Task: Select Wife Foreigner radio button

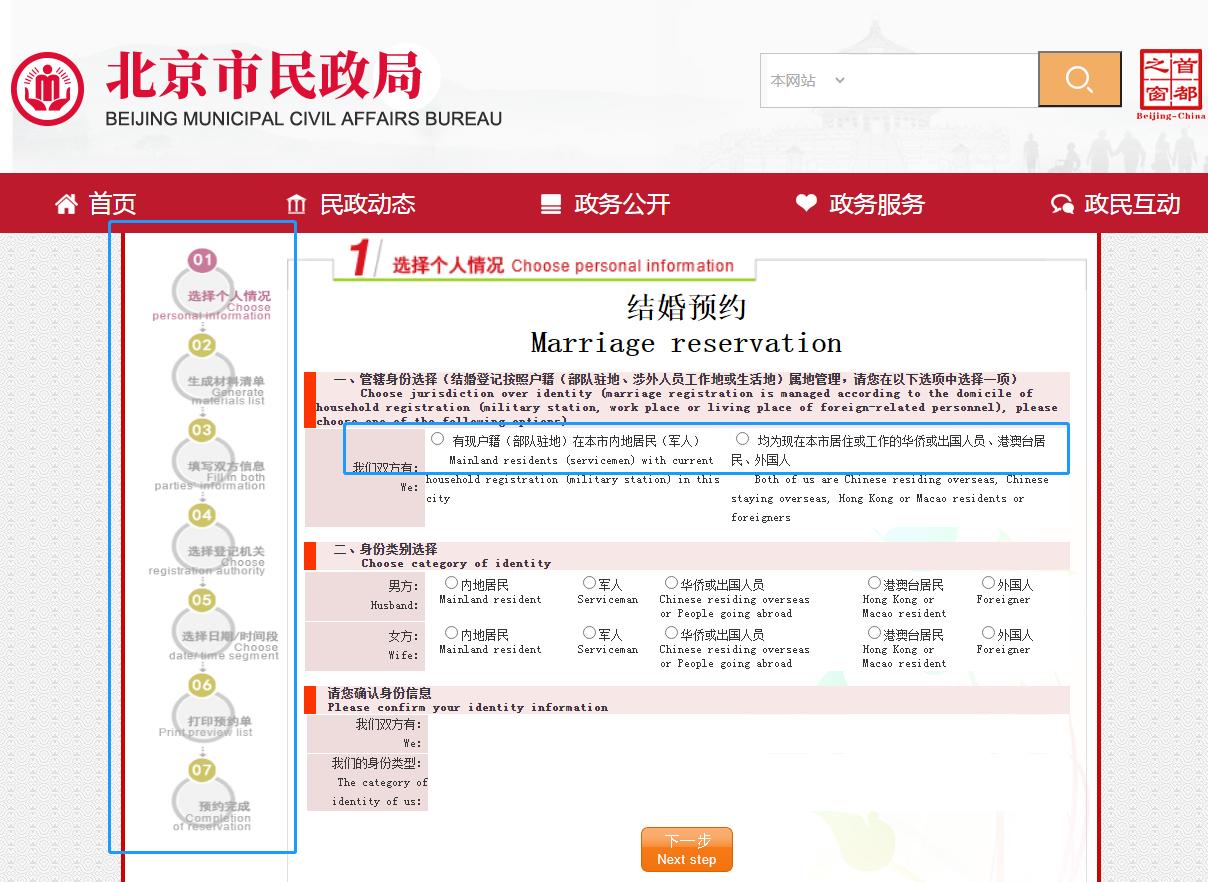Action: 988,633
